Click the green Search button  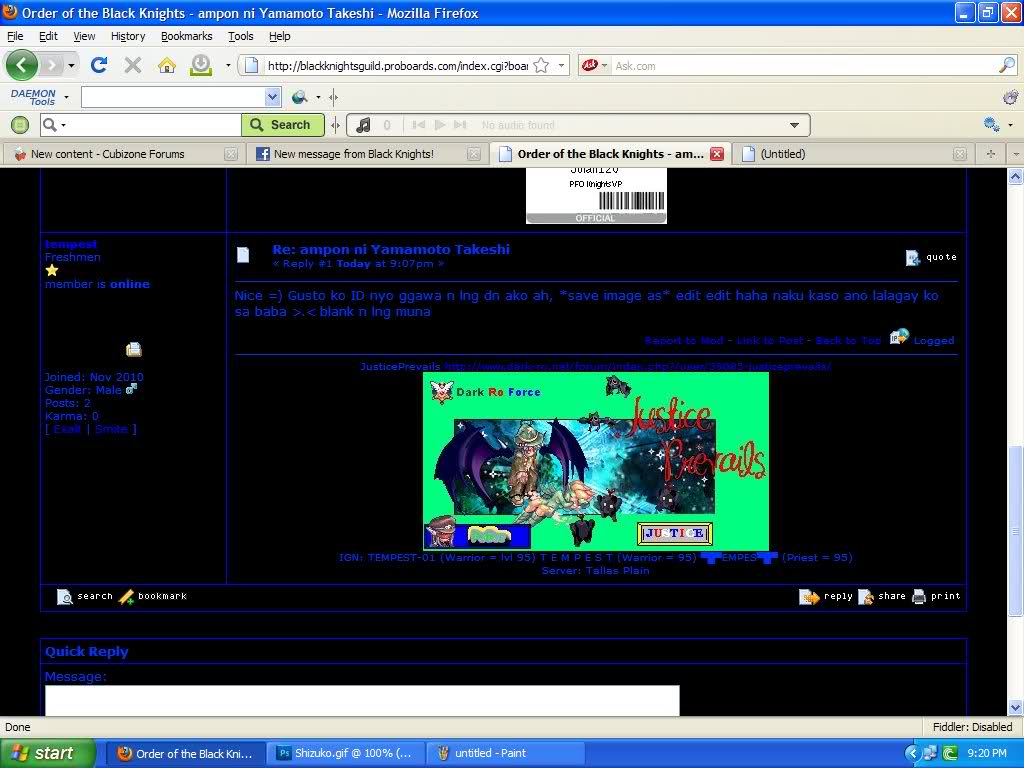coord(283,125)
